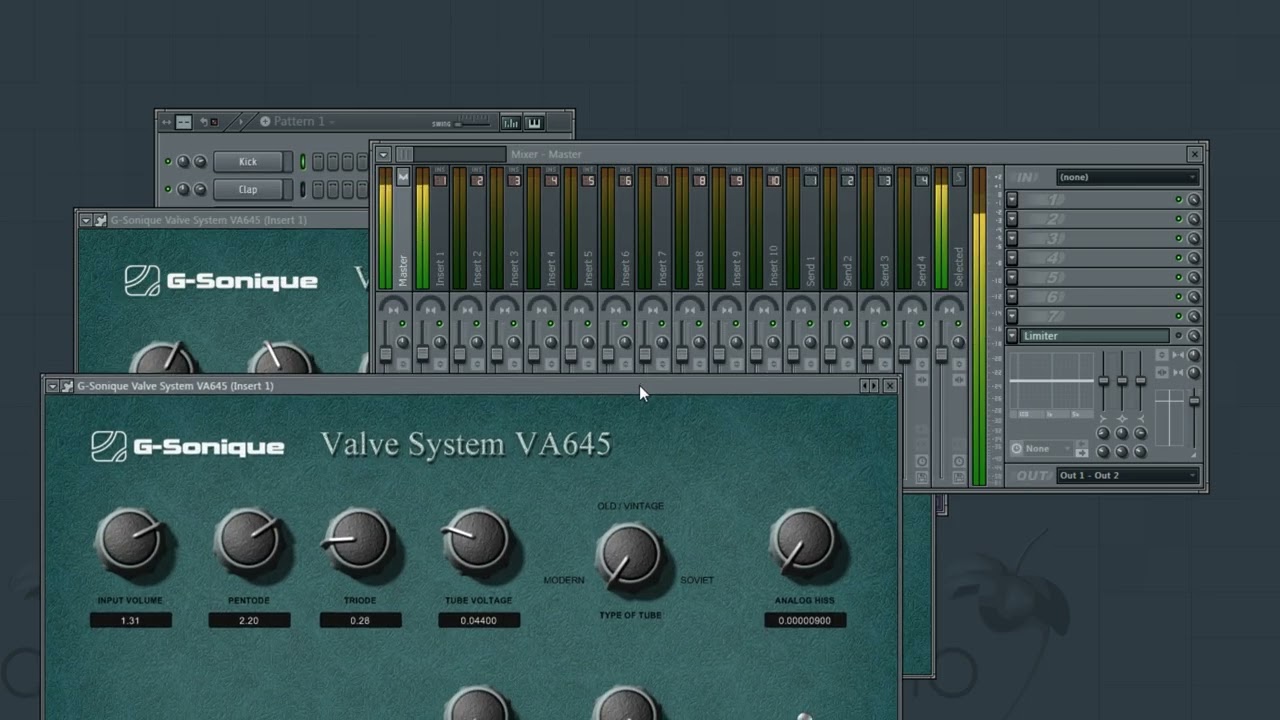The image size is (1280, 720).
Task: Click the TYPE OF TUBE selector knob
Action: point(630,555)
